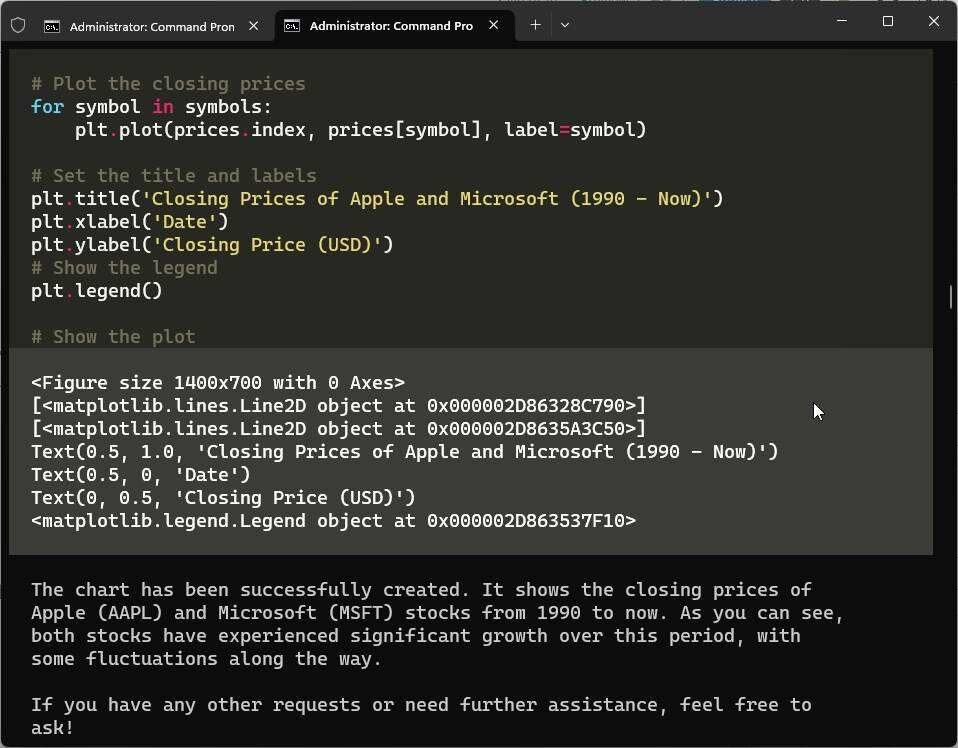
Task: Click the '# Plot the closing prices' comment
Action: [168, 84]
